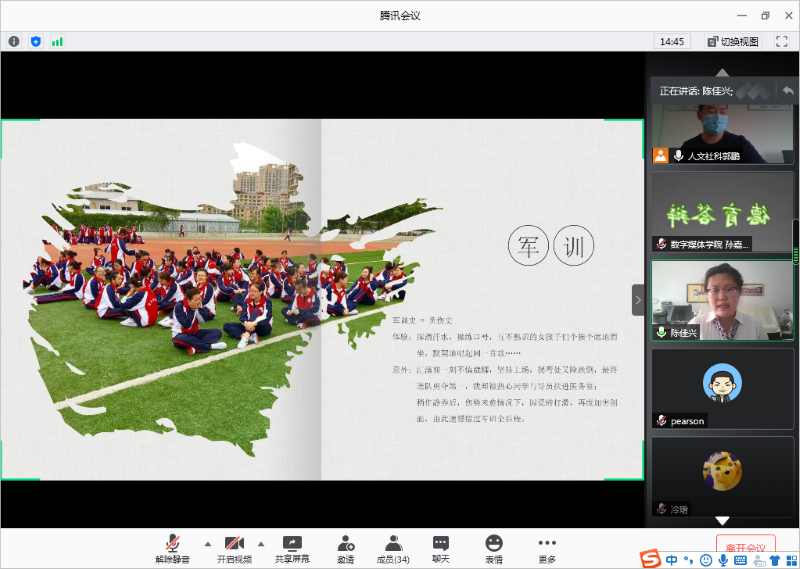Open the 表情 emoji reactions

494,549
